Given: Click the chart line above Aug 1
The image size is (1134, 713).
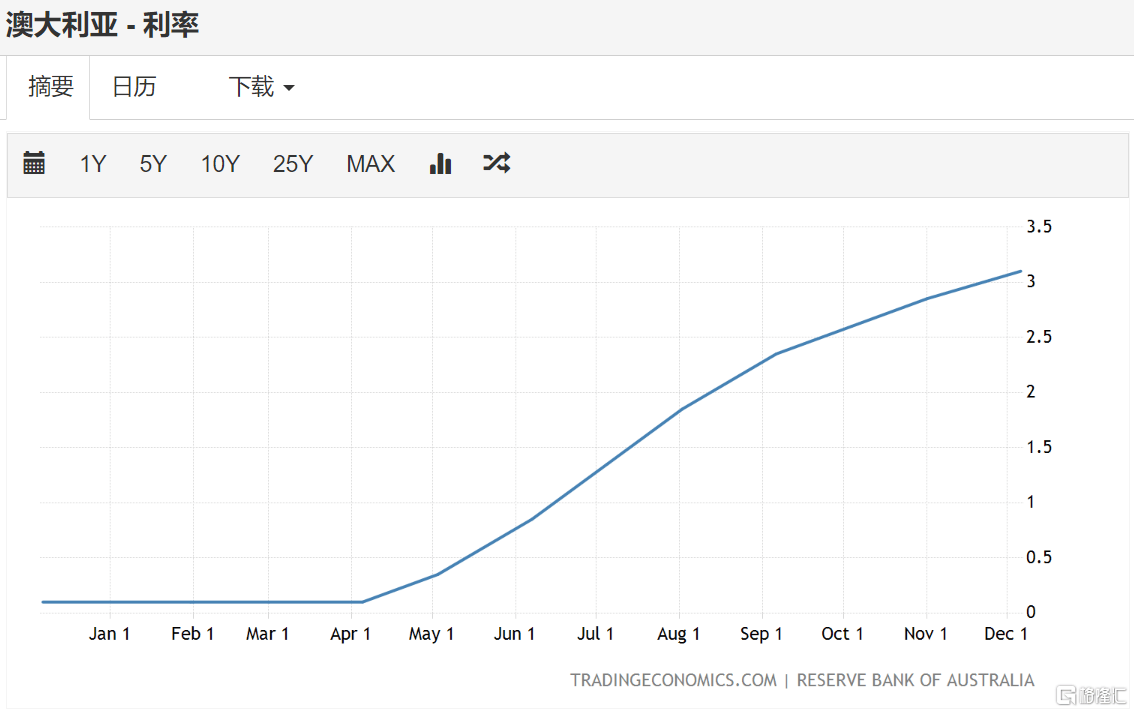Looking at the screenshot, I should click(x=680, y=409).
